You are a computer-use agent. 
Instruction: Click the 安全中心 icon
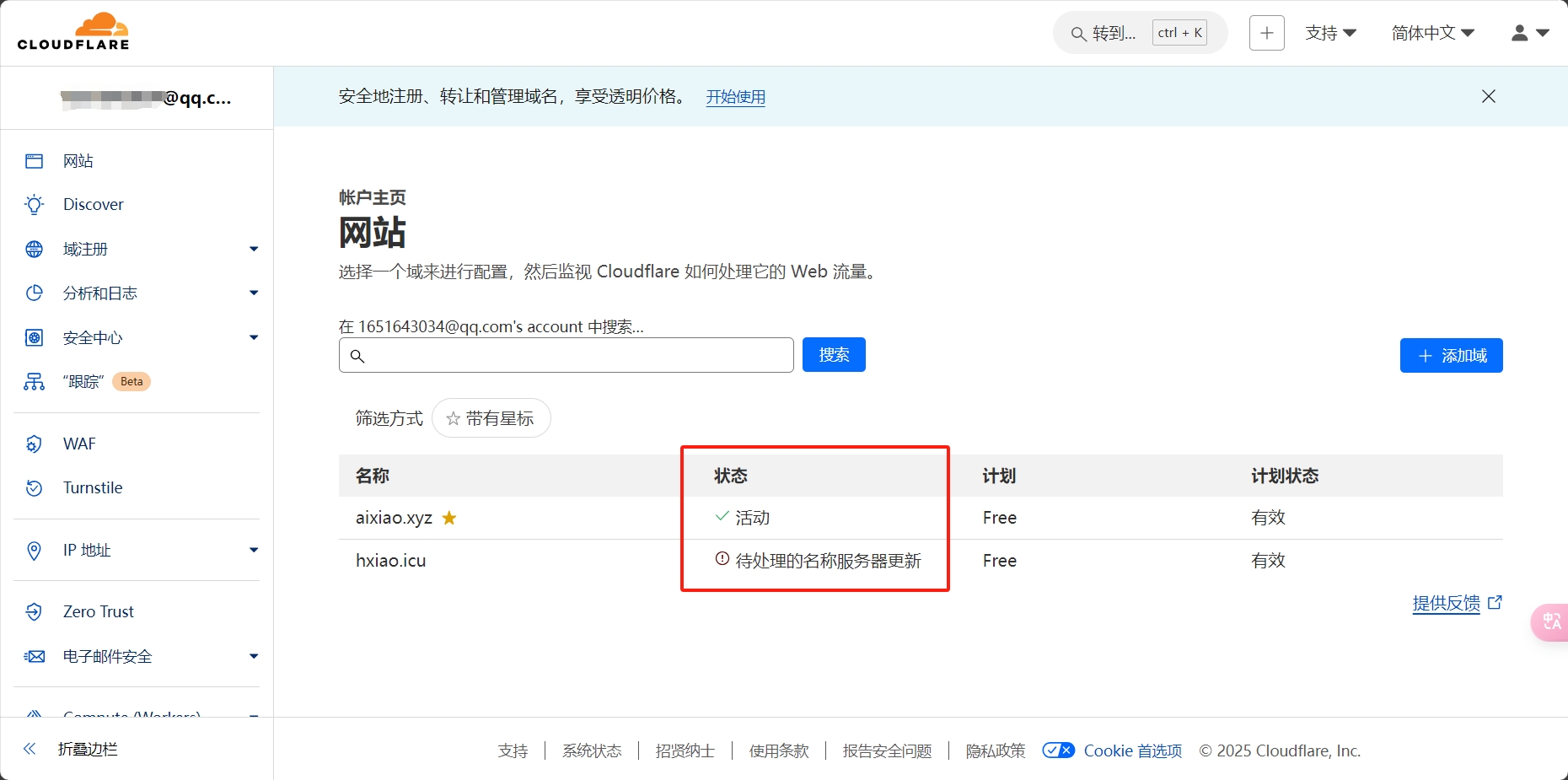coord(34,337)
